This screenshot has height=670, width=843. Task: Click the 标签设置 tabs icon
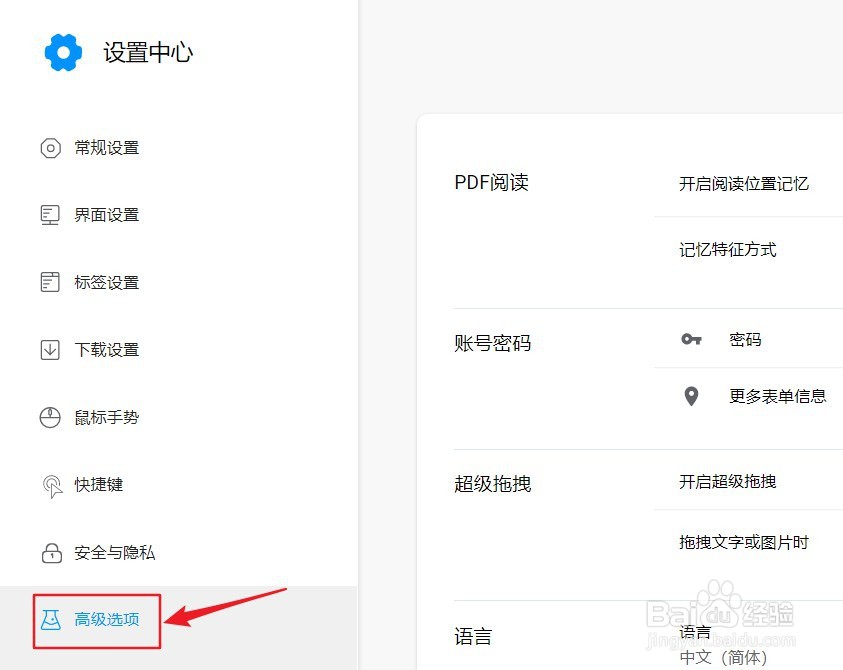click(50, 282)
